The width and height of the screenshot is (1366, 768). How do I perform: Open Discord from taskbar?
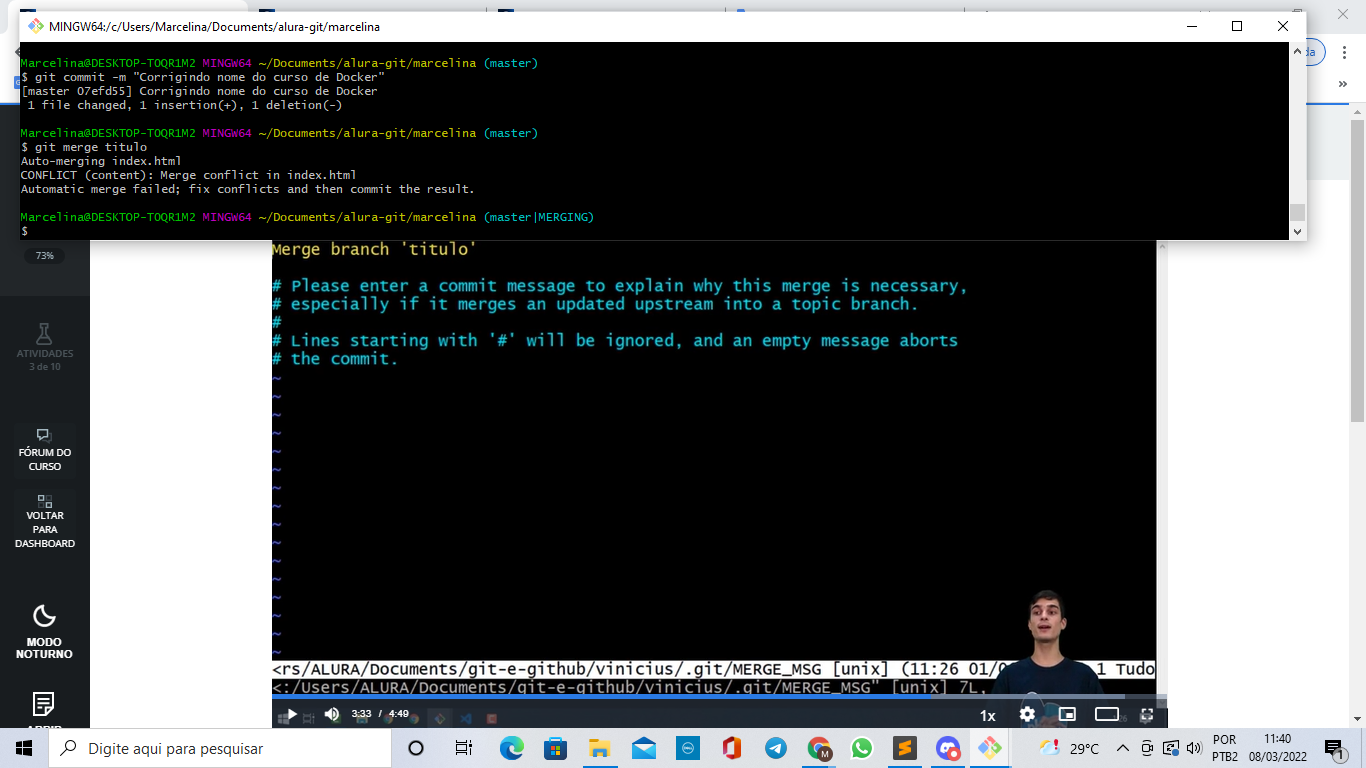pos(948,748)
